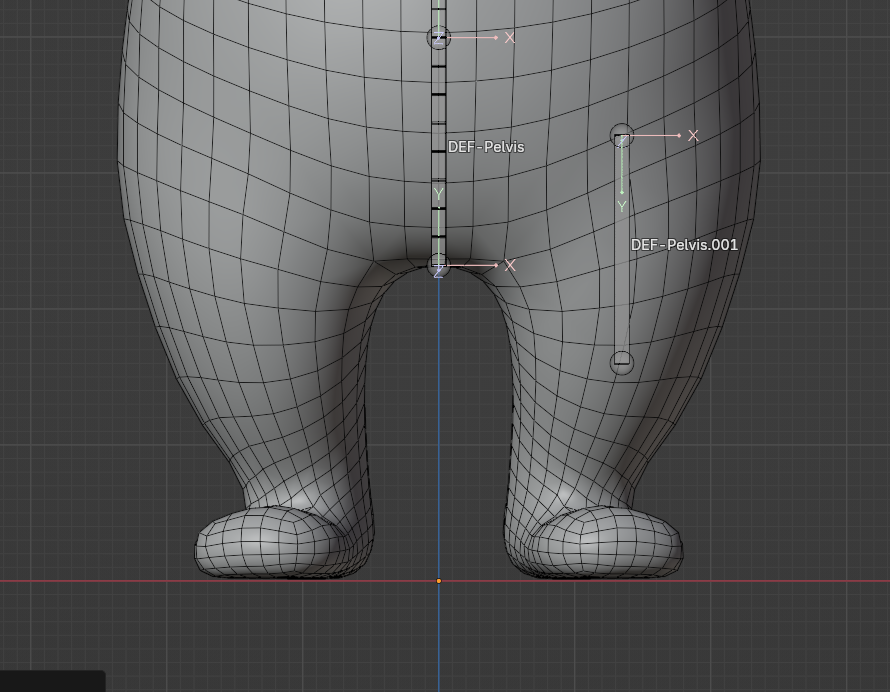Click the X arrow at the DEF-Pelvis tail gizmo
The width and height of the screenshot is (890, 692).
[495, 265]
